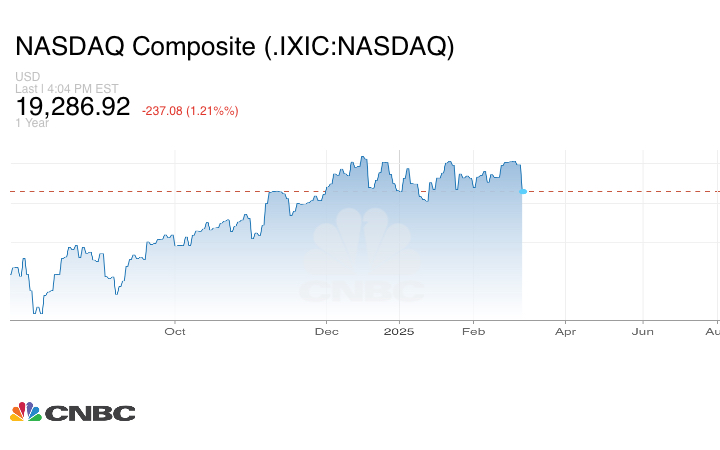The width and height of the screenshot is (720, 450).
Task: Click the red -237.08 change value
Action: pos(190,110)
